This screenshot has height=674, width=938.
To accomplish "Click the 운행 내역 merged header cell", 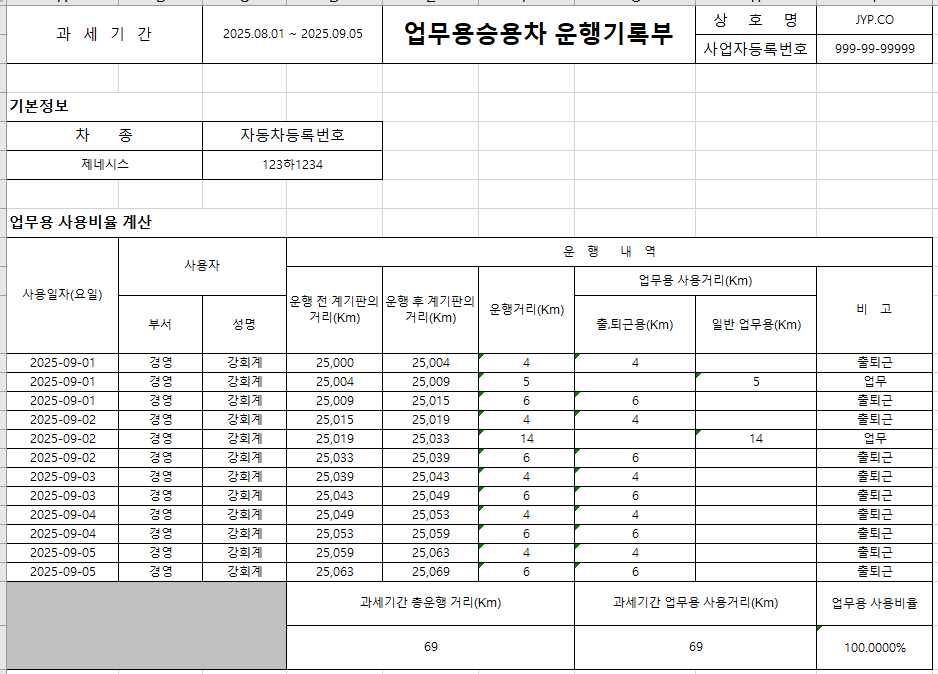I will (610, 251).
